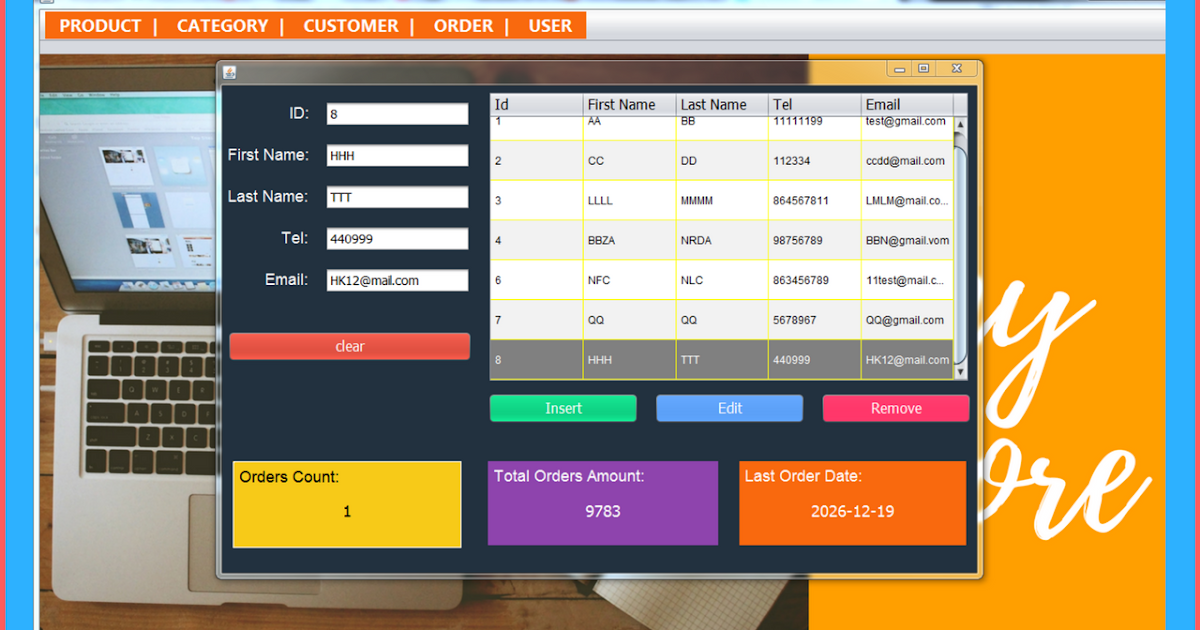Select the cell QQ@gmail.com
Image resolution: width=1200 pixels, height=630 pixels.
(x=907, y=321)
